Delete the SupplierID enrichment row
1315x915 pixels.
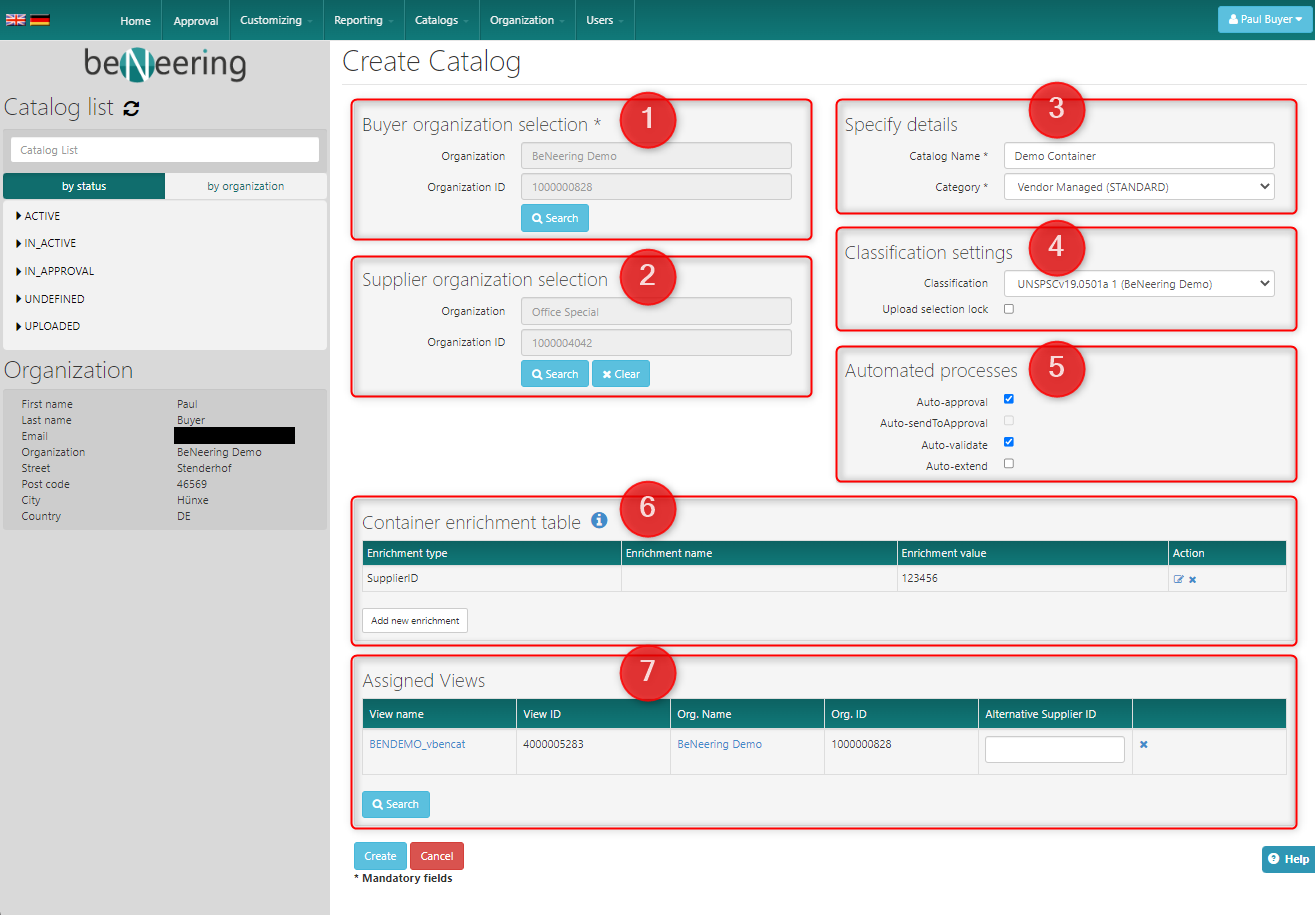coord(1192,579)
